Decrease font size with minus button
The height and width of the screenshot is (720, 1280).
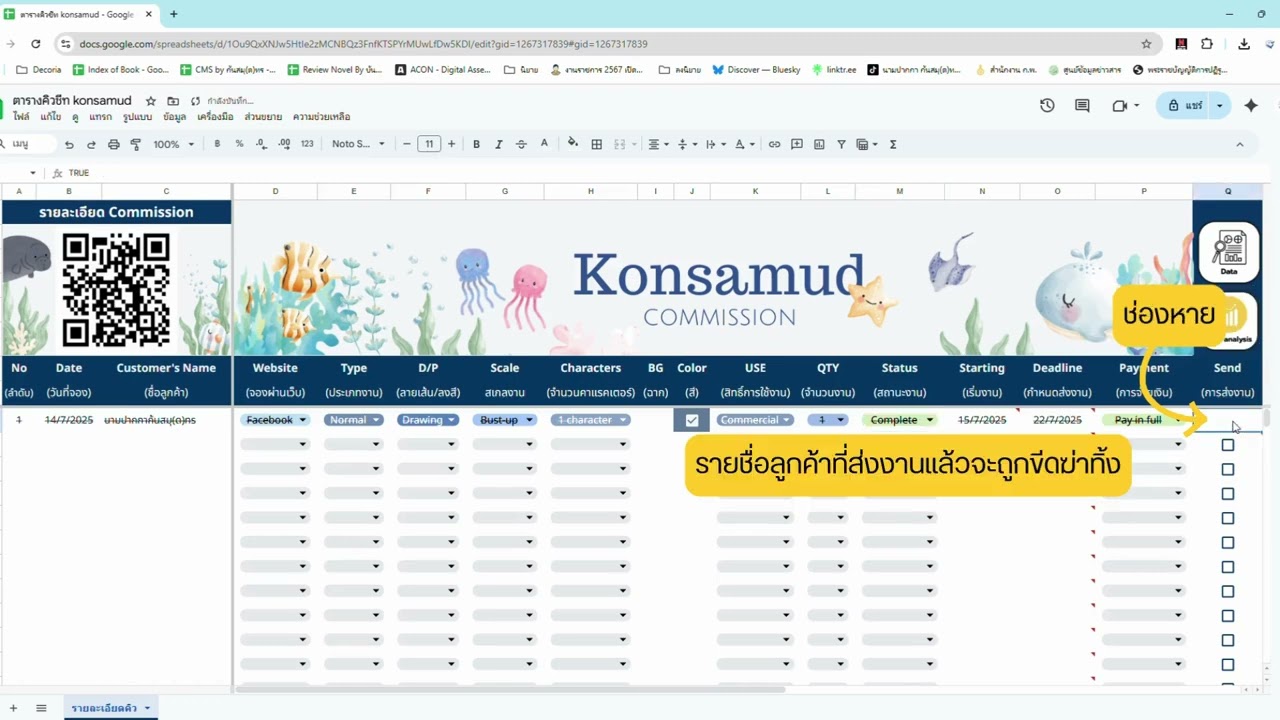[x=407, y=144]
